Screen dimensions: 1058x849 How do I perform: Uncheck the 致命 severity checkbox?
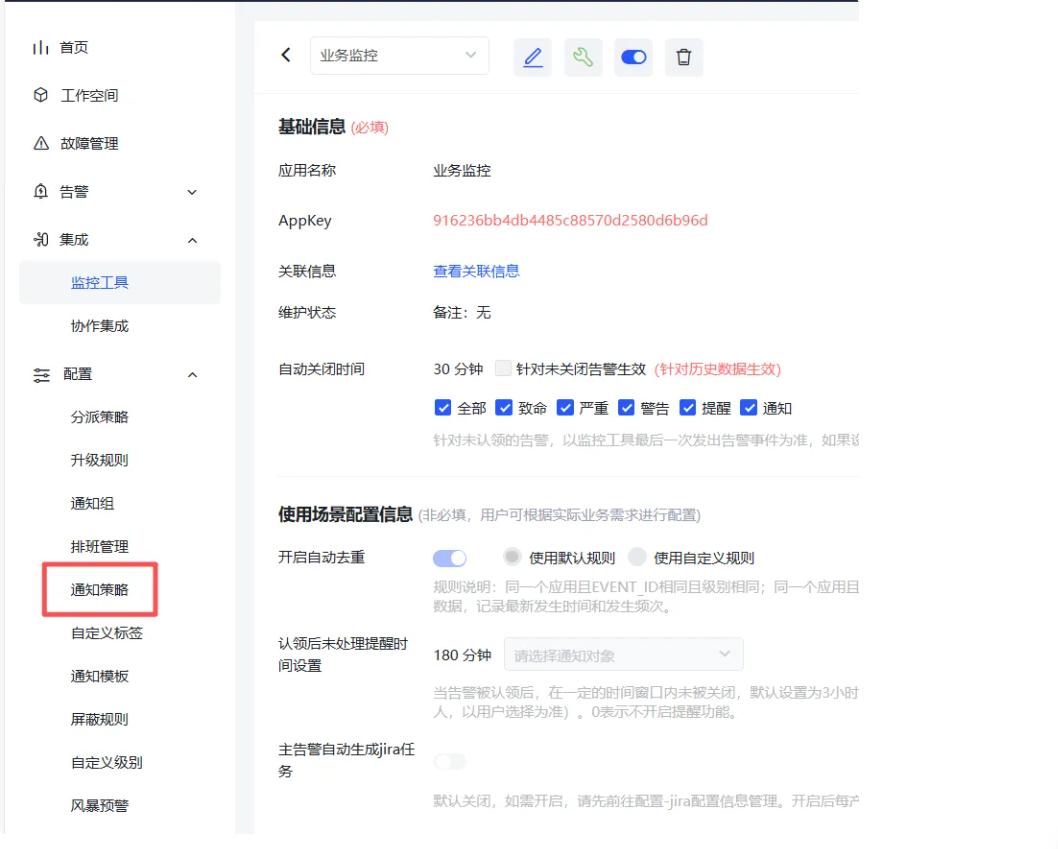pos(504,408)
